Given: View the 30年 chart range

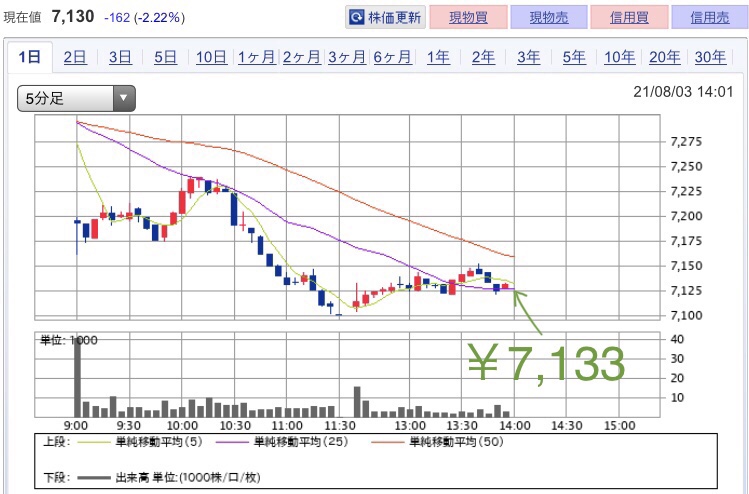Looking at the screenshot, I should click(x=710, y=57).
